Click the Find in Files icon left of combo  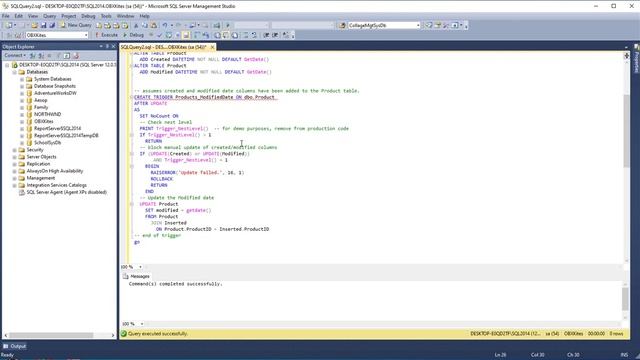(342, 25)
